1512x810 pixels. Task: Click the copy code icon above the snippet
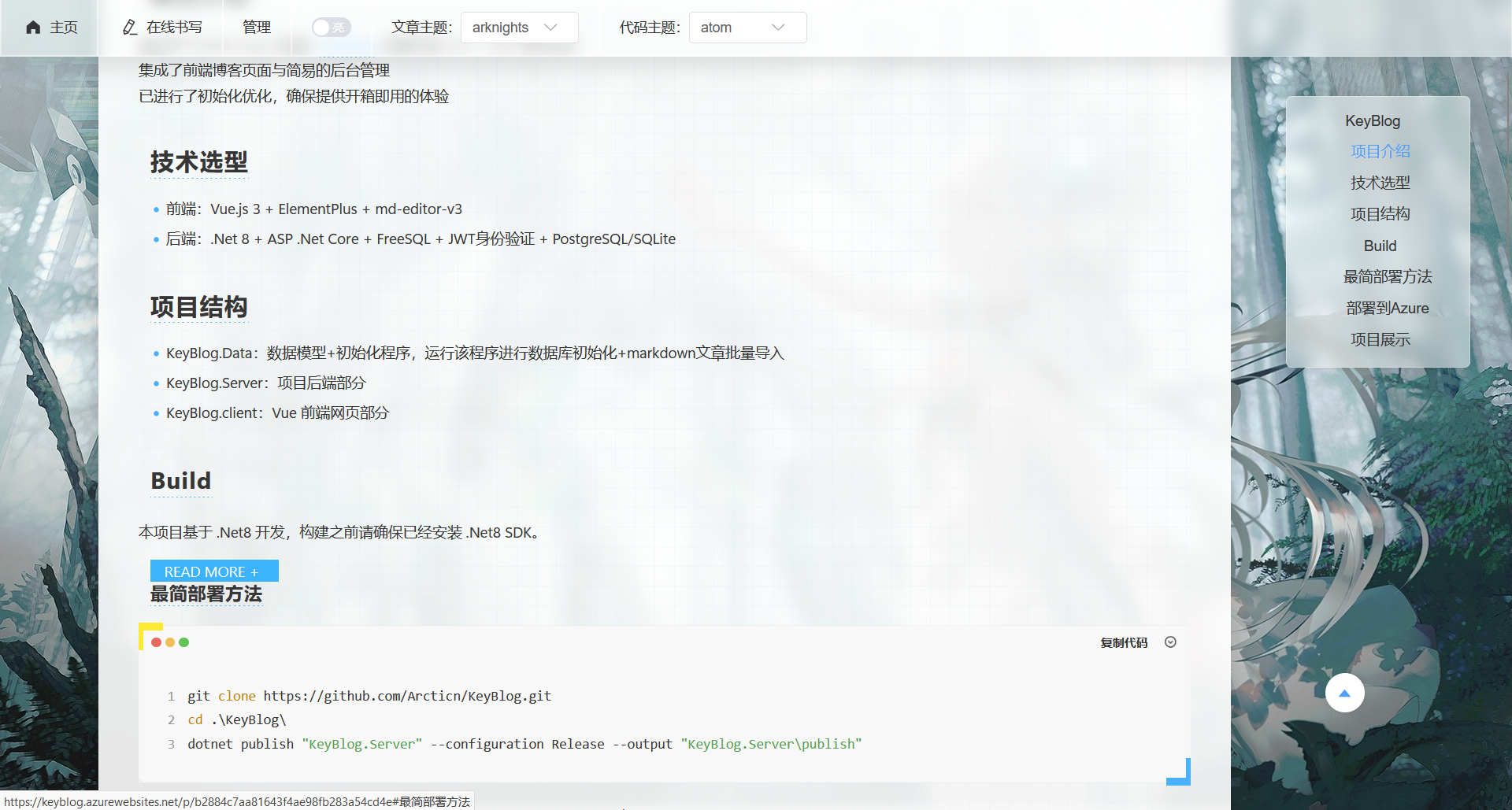pyautogui.click(x=1124, y=642)
